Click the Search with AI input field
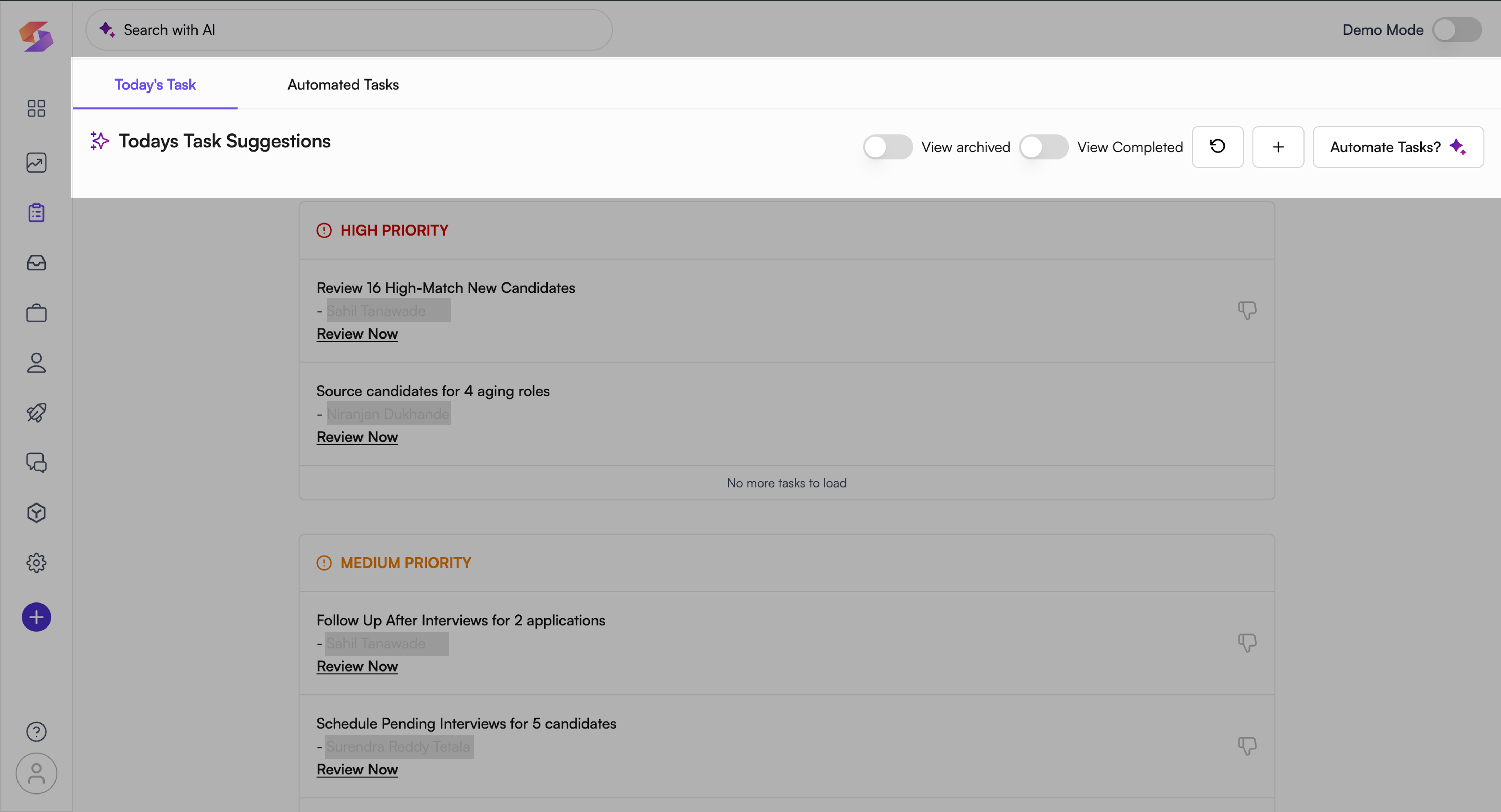The image size is (1501, 812). tap(349, 30)
